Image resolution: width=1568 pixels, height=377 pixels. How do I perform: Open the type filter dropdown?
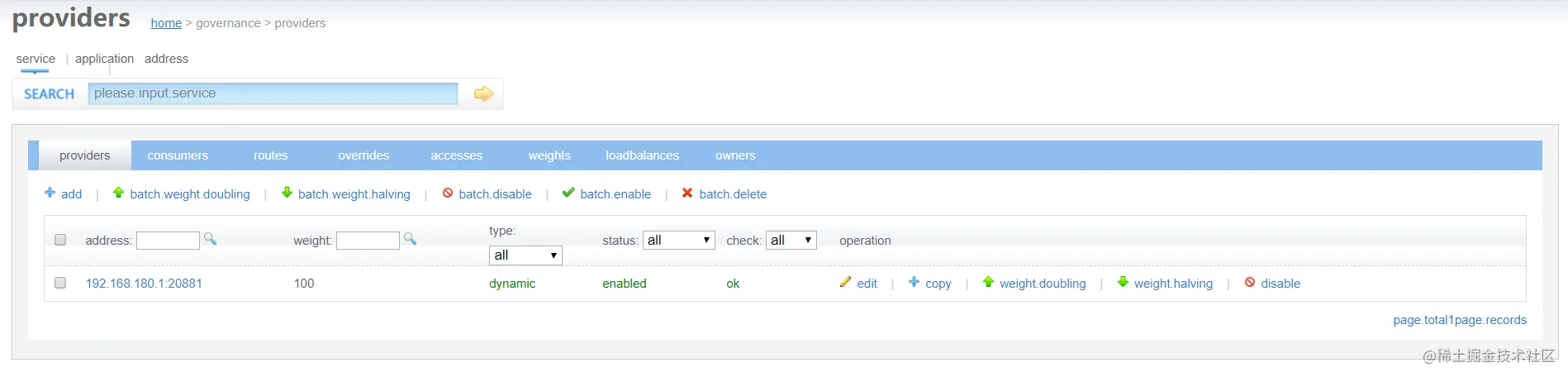[525, 255]
